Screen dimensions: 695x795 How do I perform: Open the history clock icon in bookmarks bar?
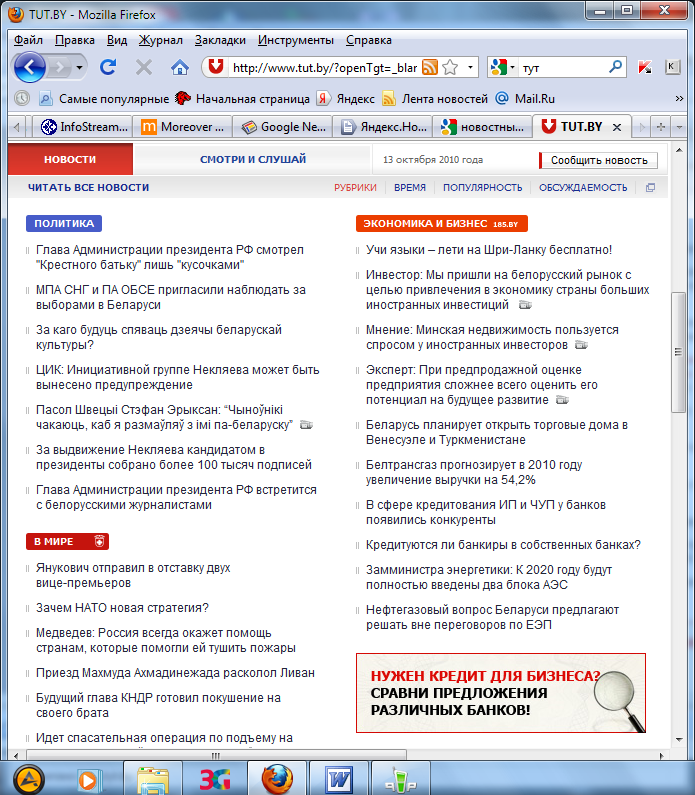point(22,98)
